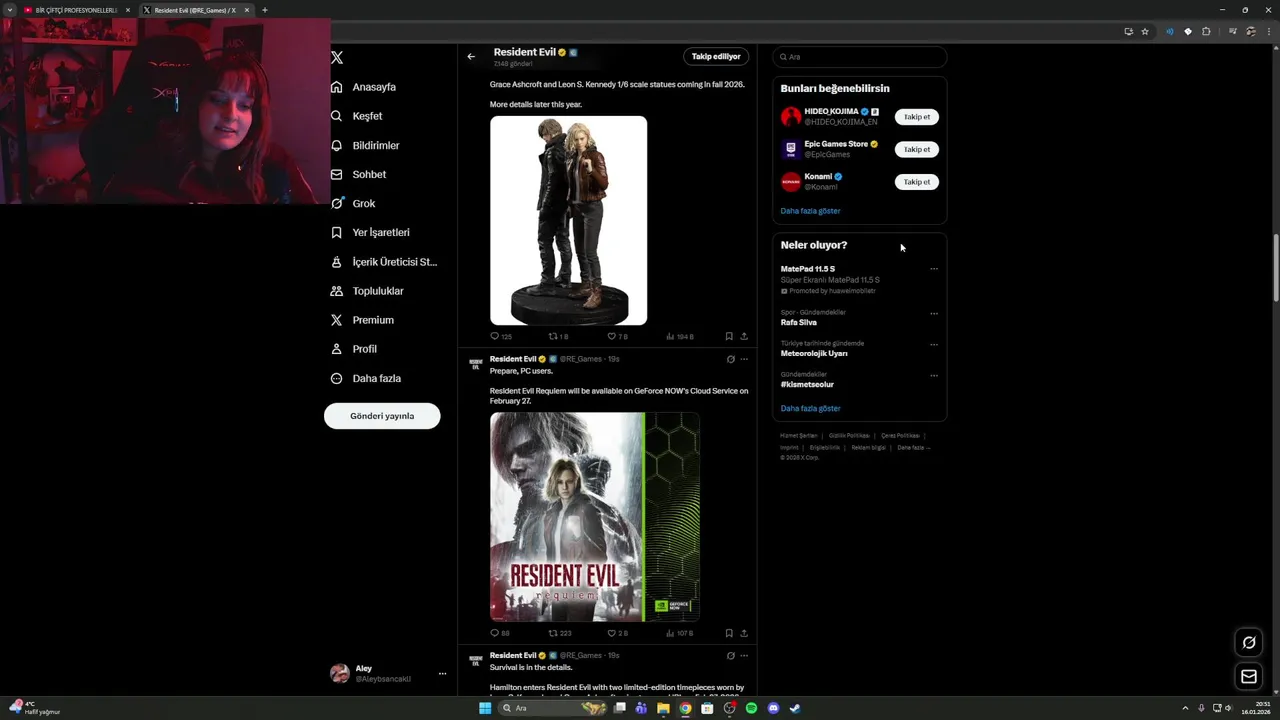
Task: Open the Windows Start menu
Action: coord(485,708)
